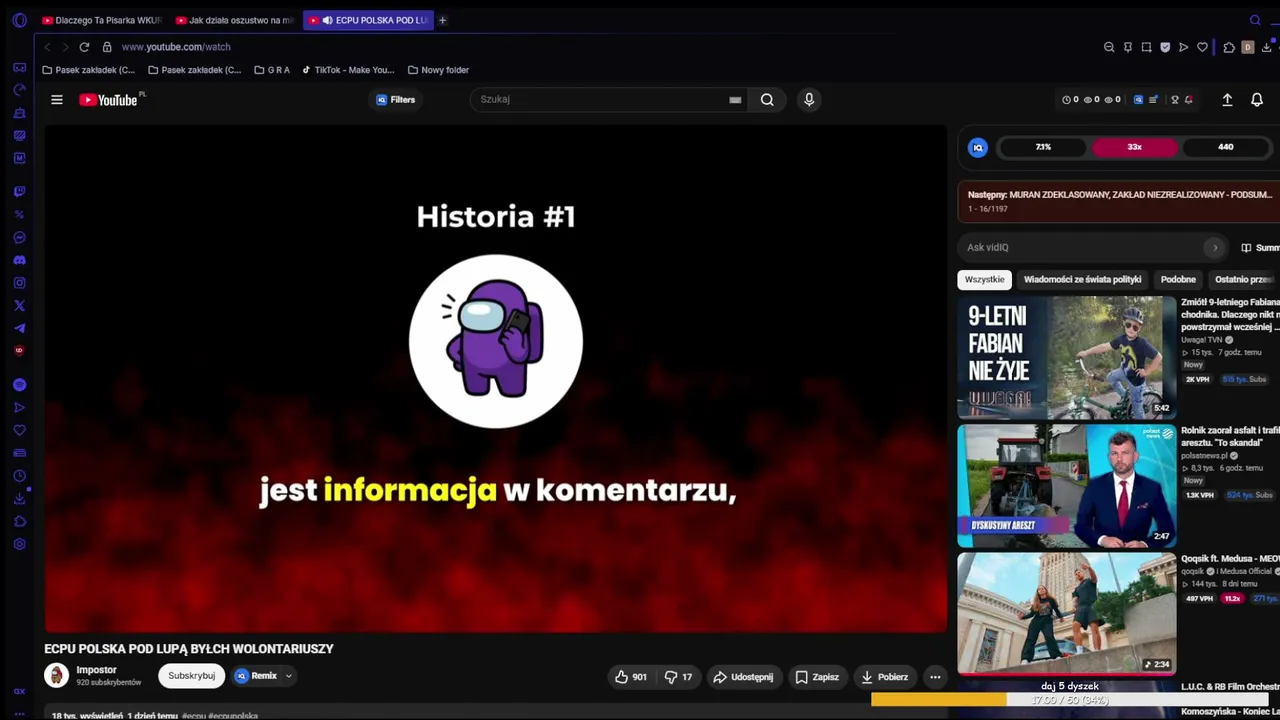The width and height of the screenshot is (1280, 720).
Task: Open the ad-blocker shield icon
Action: tap(1165, 47)
